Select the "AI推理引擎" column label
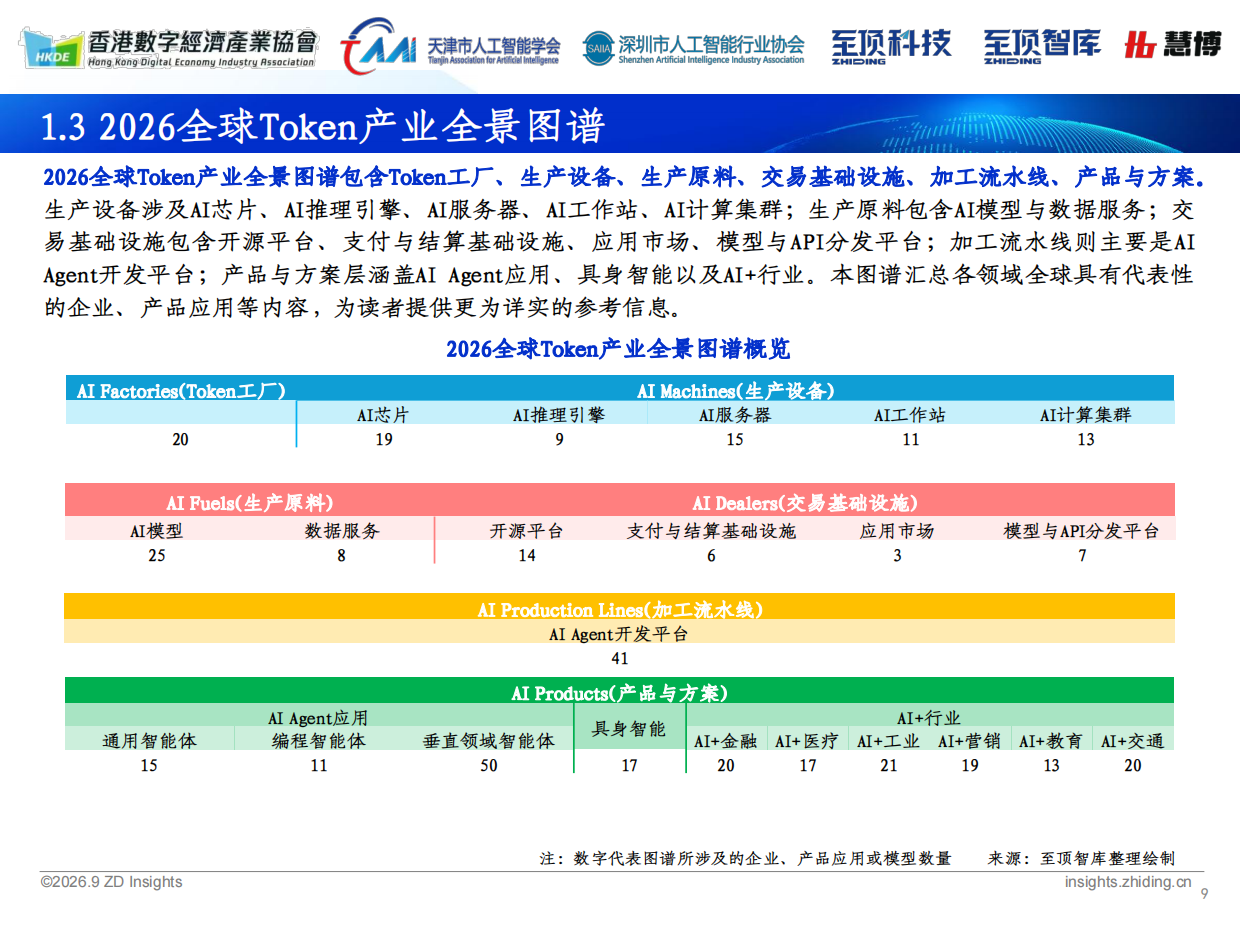1240x930 pixels. (x=559, y=414)
